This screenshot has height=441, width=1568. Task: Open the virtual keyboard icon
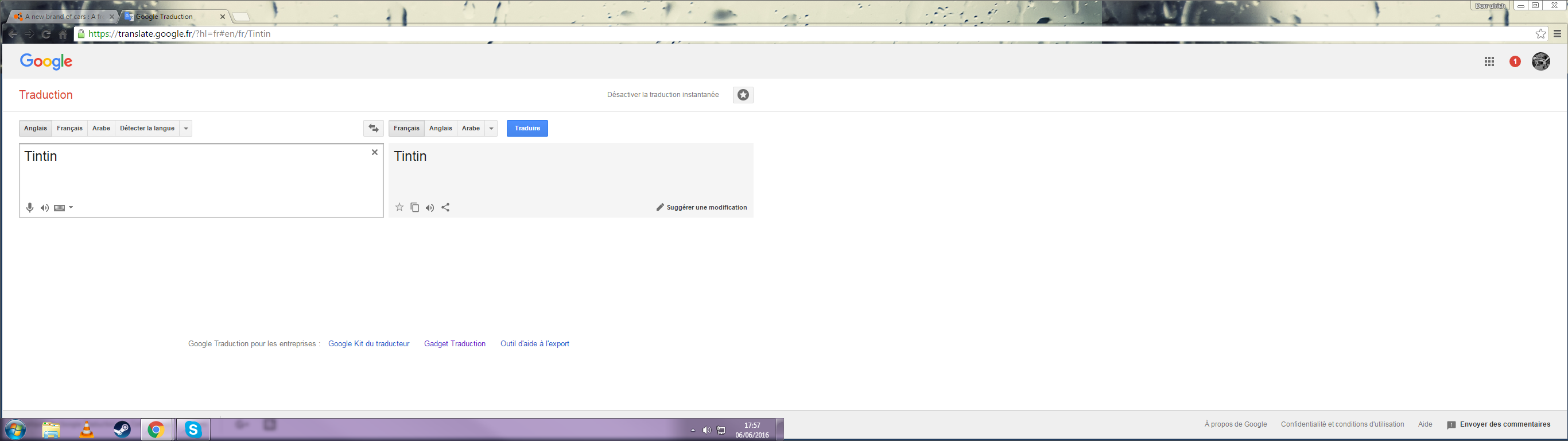coord(59,208)
